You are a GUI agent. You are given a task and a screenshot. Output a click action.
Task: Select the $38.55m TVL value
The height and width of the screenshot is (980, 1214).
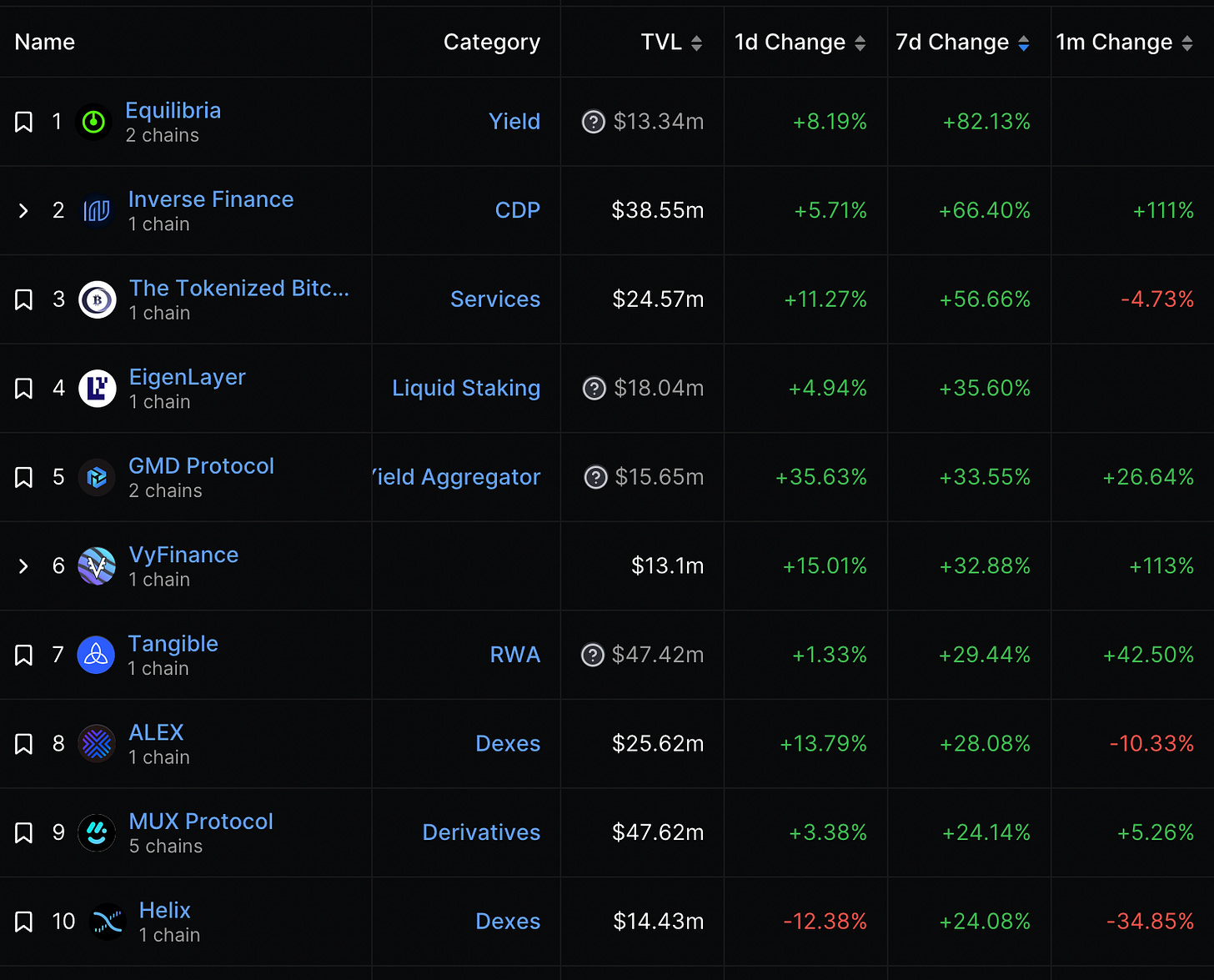658,210
